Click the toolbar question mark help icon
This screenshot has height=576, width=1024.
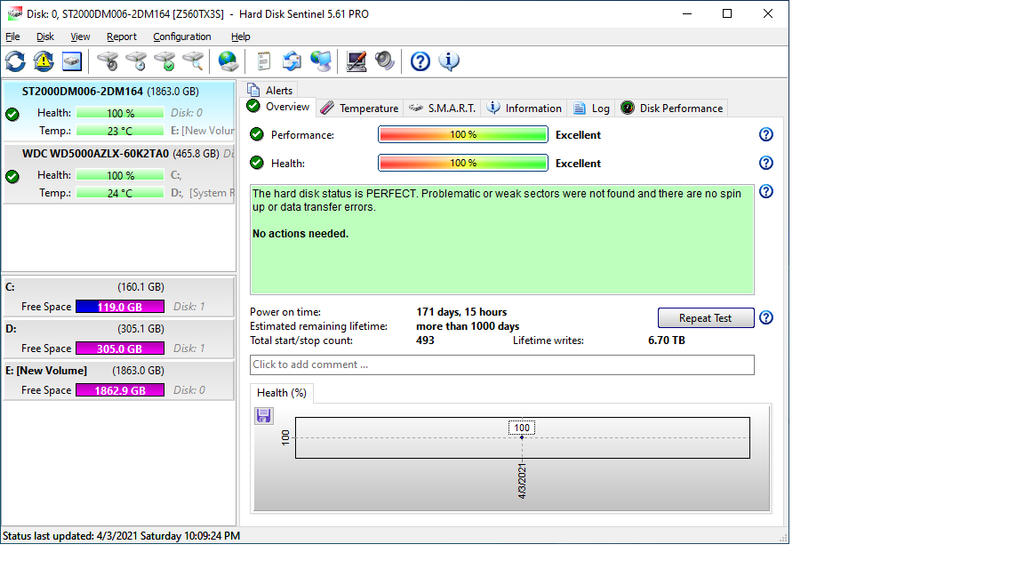point(420,61)
